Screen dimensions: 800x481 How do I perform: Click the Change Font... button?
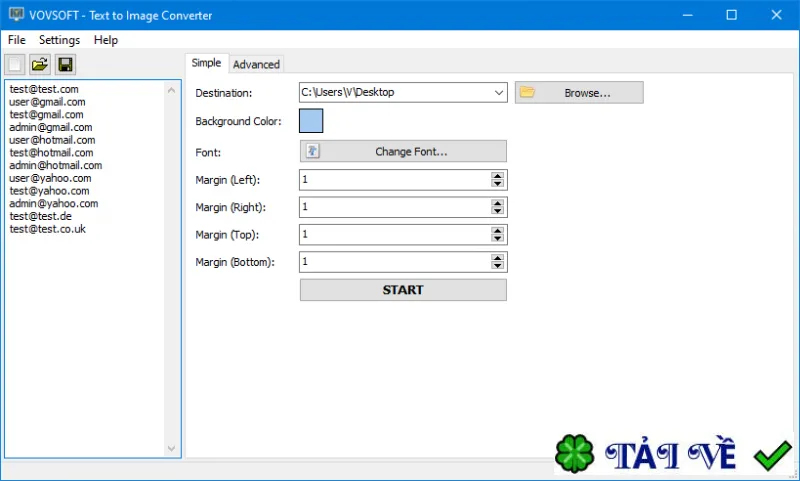[403, 151]
